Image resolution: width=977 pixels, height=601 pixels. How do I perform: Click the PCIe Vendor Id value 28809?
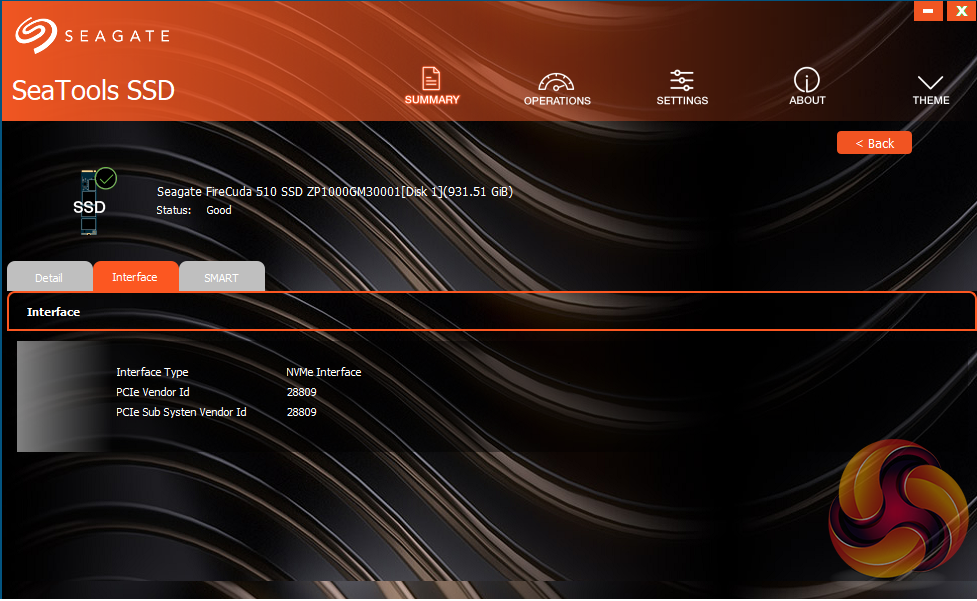pyautogui.click(x=302, y=392)
